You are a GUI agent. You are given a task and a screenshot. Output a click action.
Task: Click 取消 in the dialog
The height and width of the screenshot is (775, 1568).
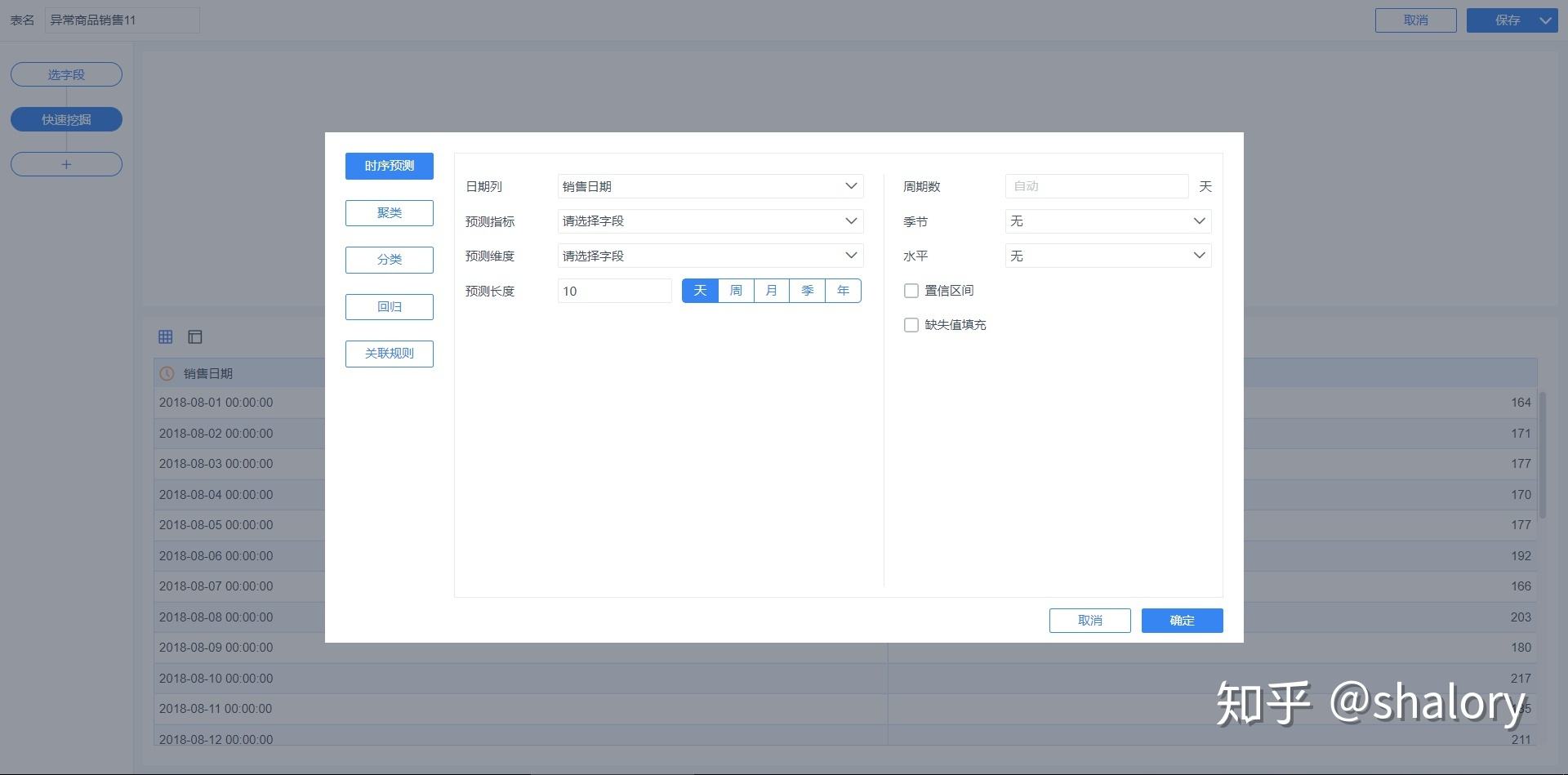pyautogui.click(x=1089, y=621)
